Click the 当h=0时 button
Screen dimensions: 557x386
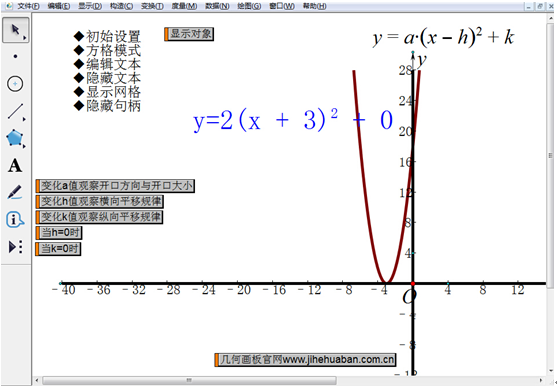(x=59, y=233)
